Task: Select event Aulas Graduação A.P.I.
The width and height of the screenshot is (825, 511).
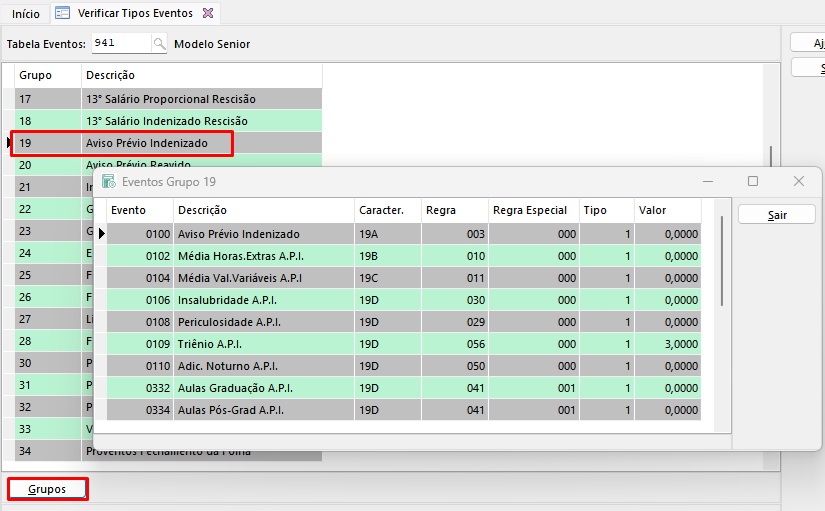Action: point(404,388)
